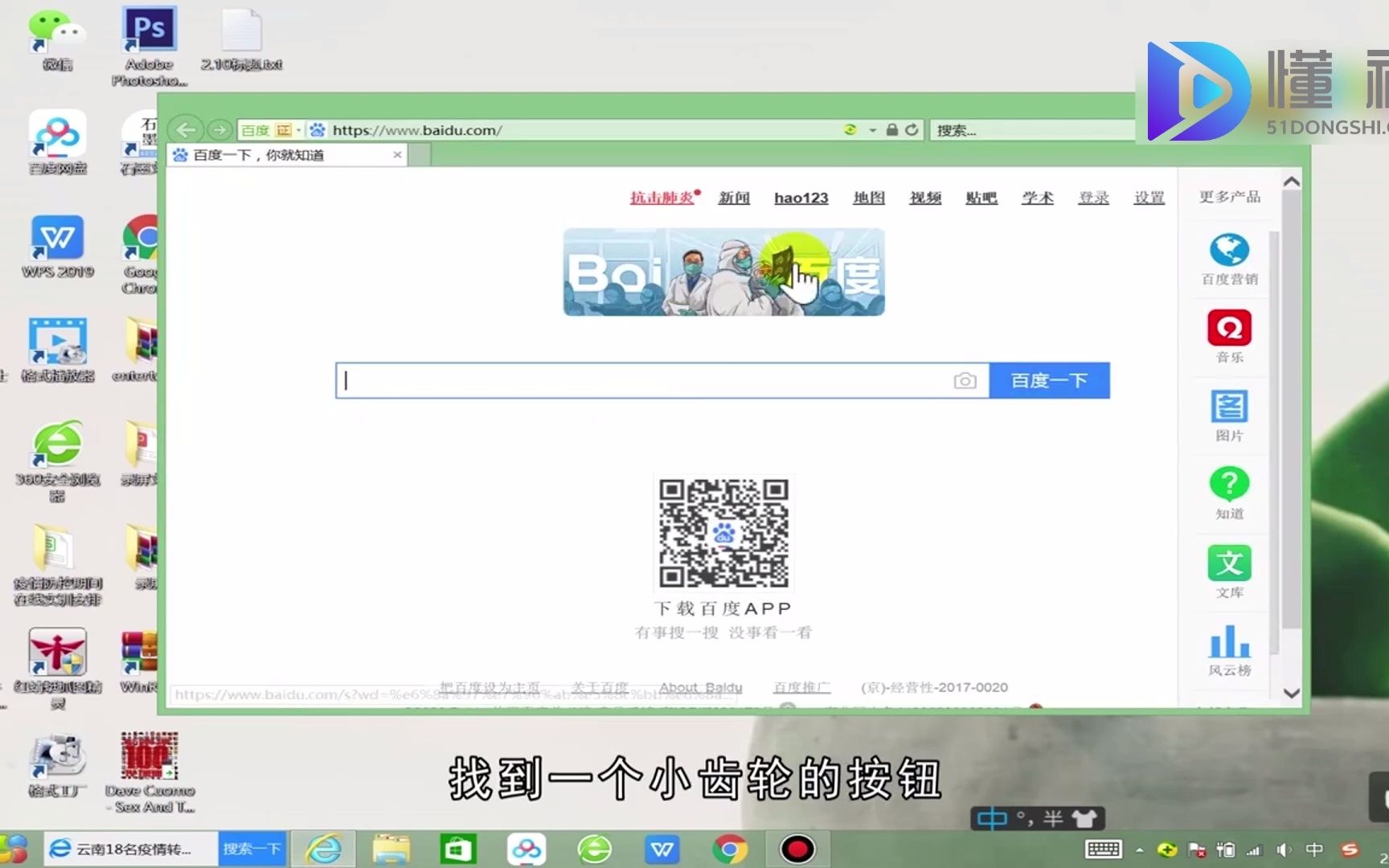Click the 360 browser taskbar icon
The width and height of the screenshot is (1389, 868).
point(594,849)
